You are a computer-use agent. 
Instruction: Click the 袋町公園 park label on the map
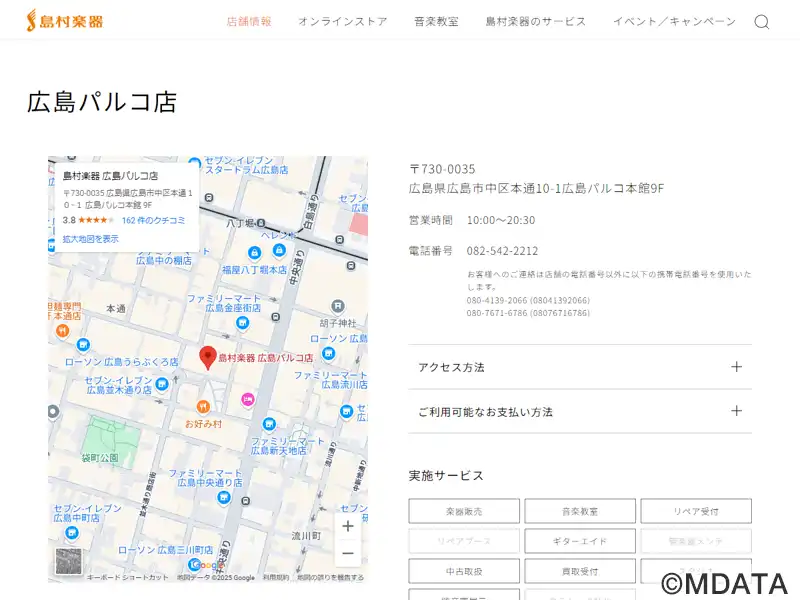100,458
